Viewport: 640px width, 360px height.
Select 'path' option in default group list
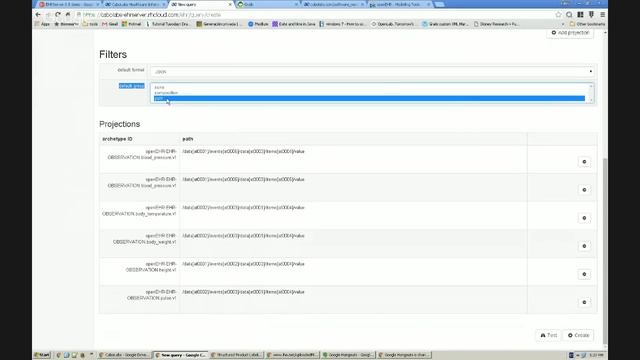click(369, 98)
